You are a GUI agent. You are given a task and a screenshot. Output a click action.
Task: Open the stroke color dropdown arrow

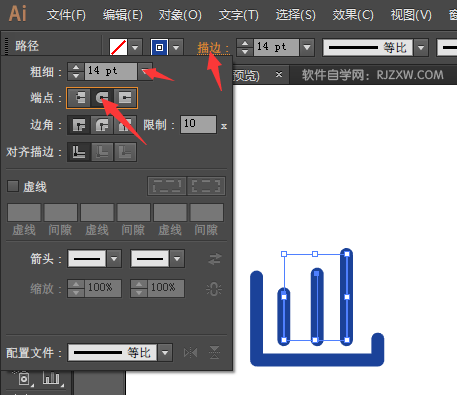(176, 47)
